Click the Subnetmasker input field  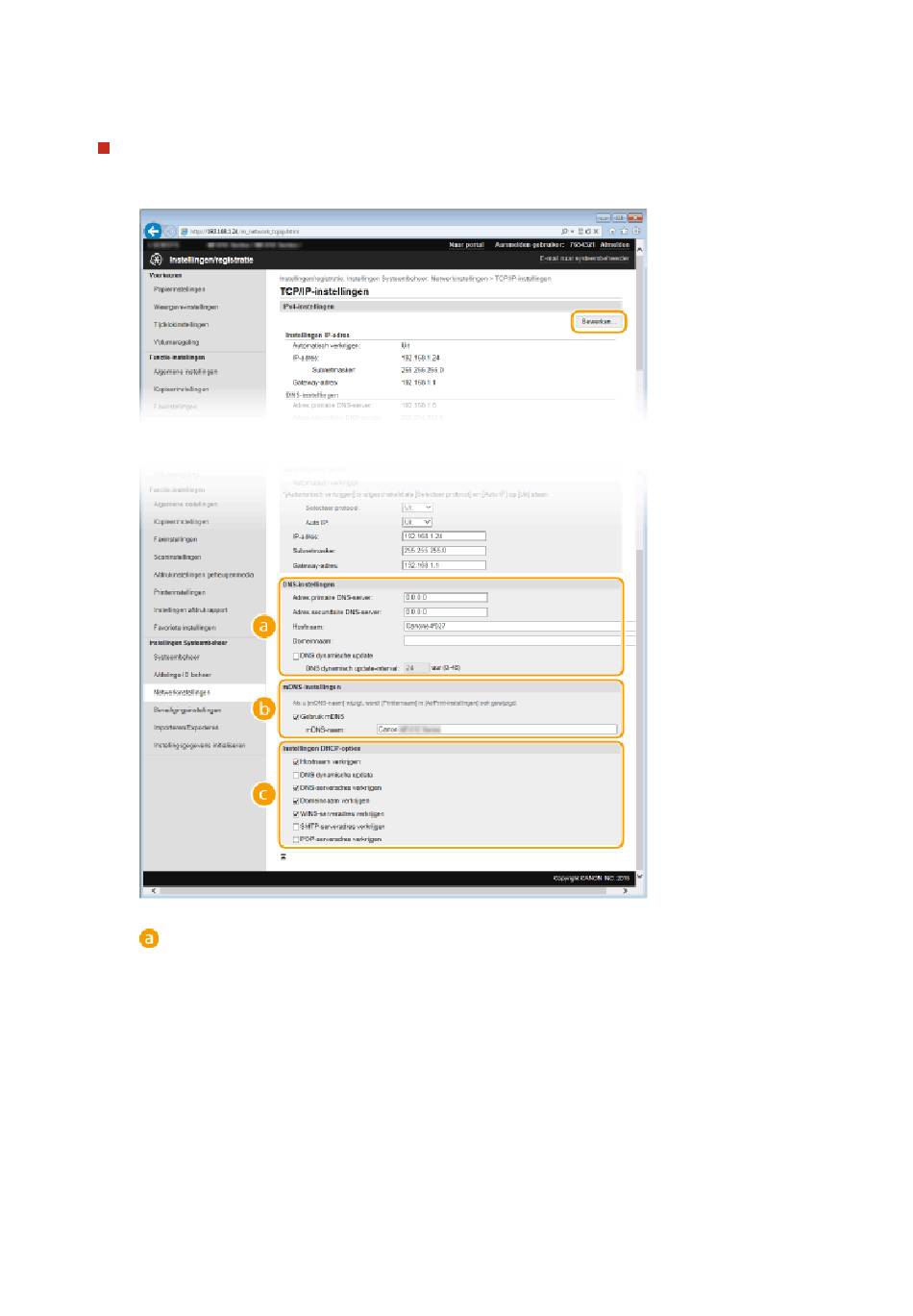pyautogui.click(x=444, y=551)
